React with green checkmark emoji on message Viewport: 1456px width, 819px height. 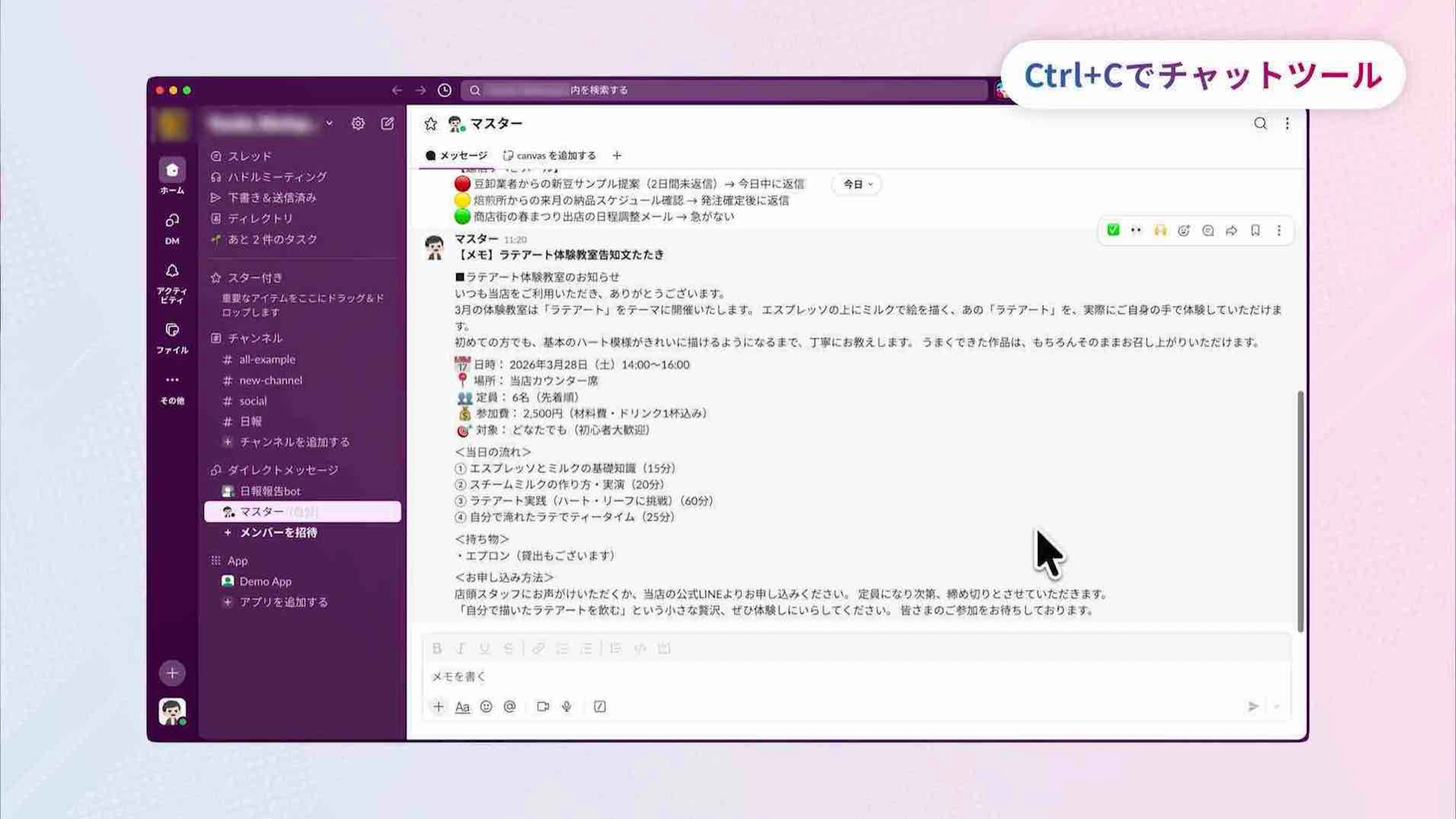(1113, 230)
